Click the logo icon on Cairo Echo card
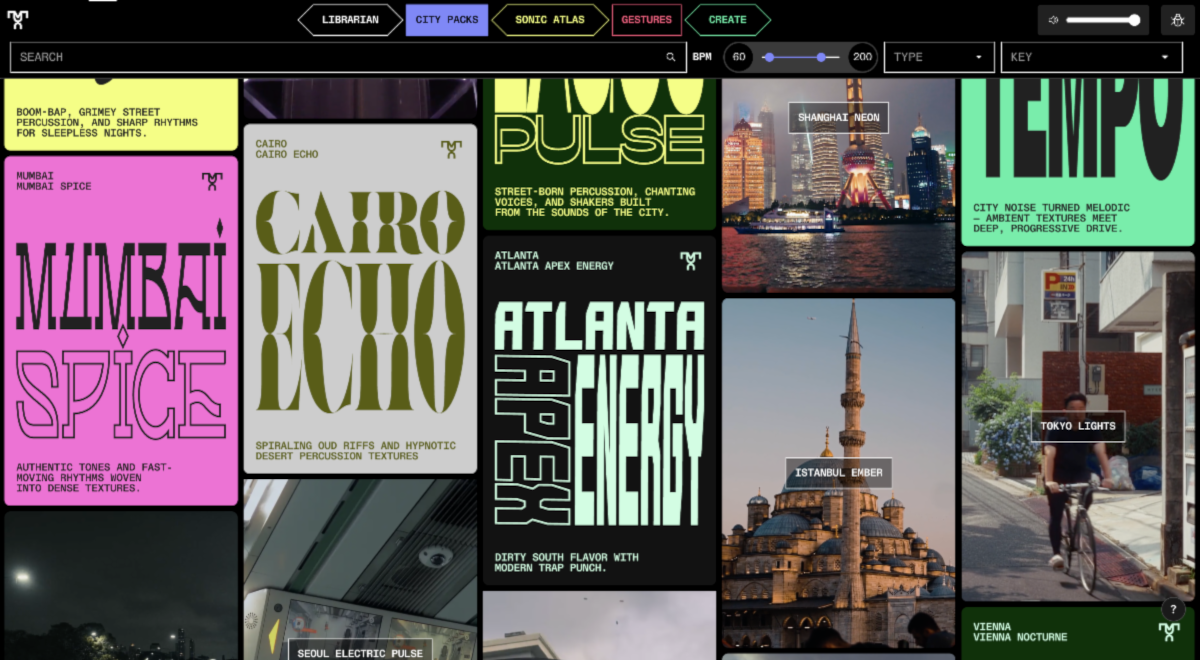Screen dimensions: 1200x660 coord(452,149)
